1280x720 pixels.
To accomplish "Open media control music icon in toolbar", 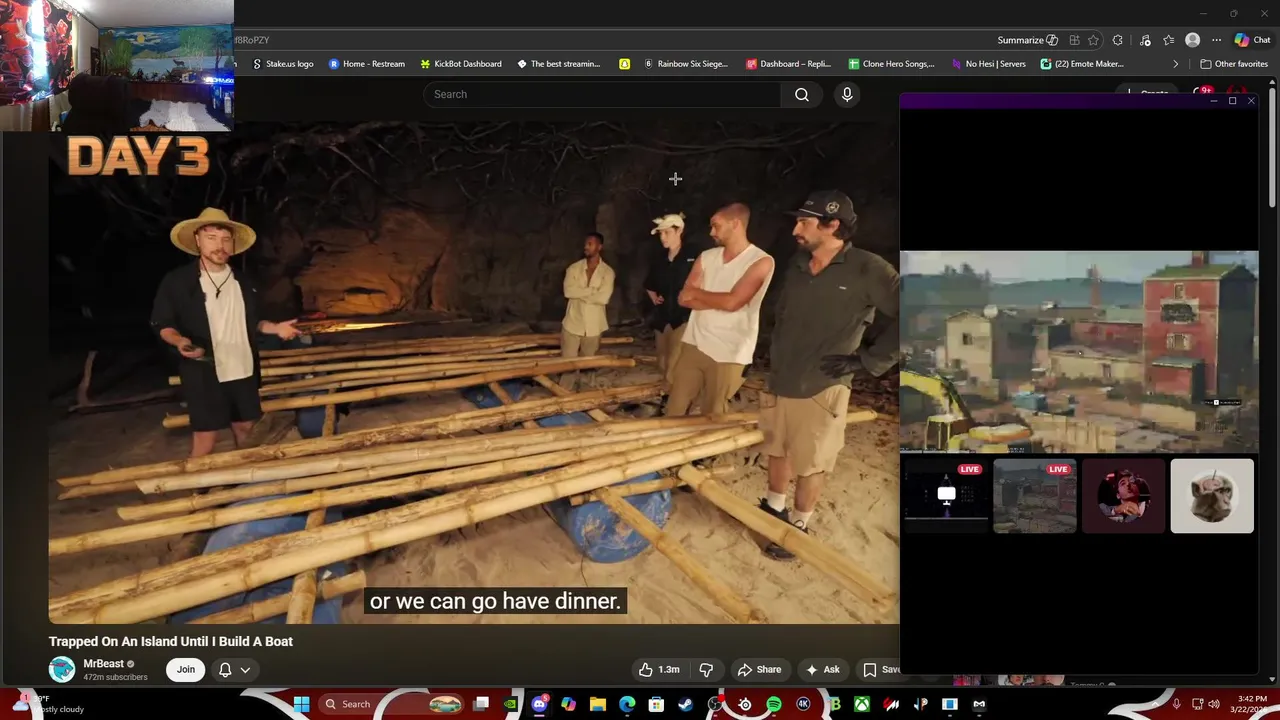I will [x=1145, y=40].
